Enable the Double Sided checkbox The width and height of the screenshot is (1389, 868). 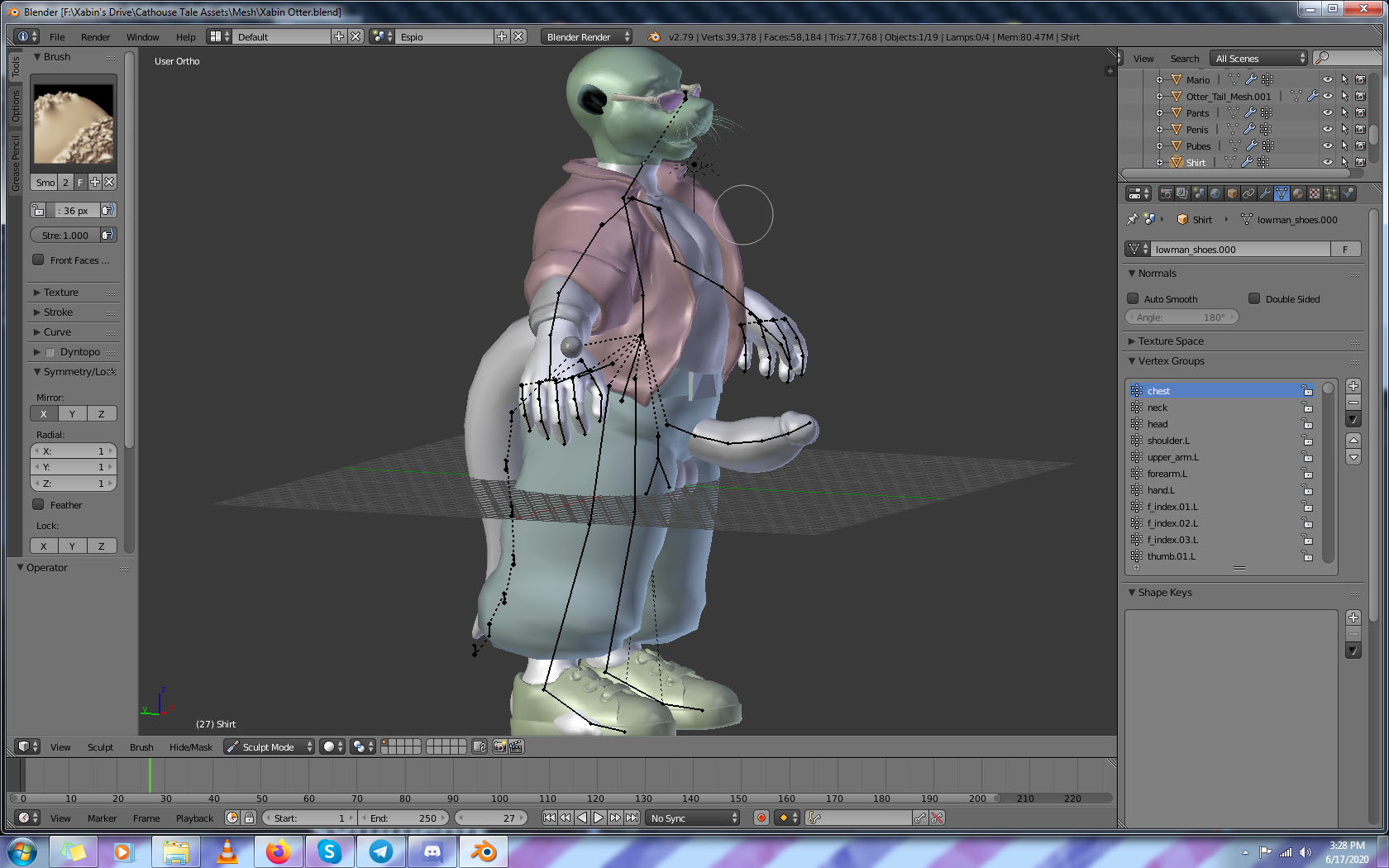(1254, 298)
